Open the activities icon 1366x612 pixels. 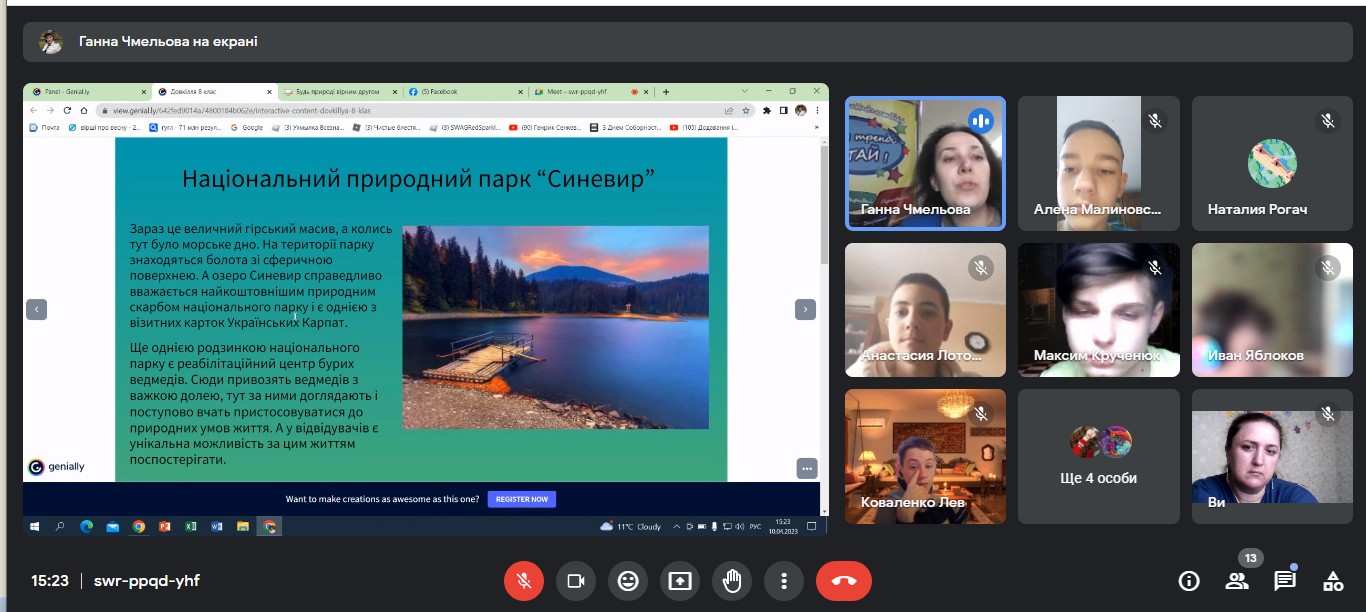click(1333, 580)
